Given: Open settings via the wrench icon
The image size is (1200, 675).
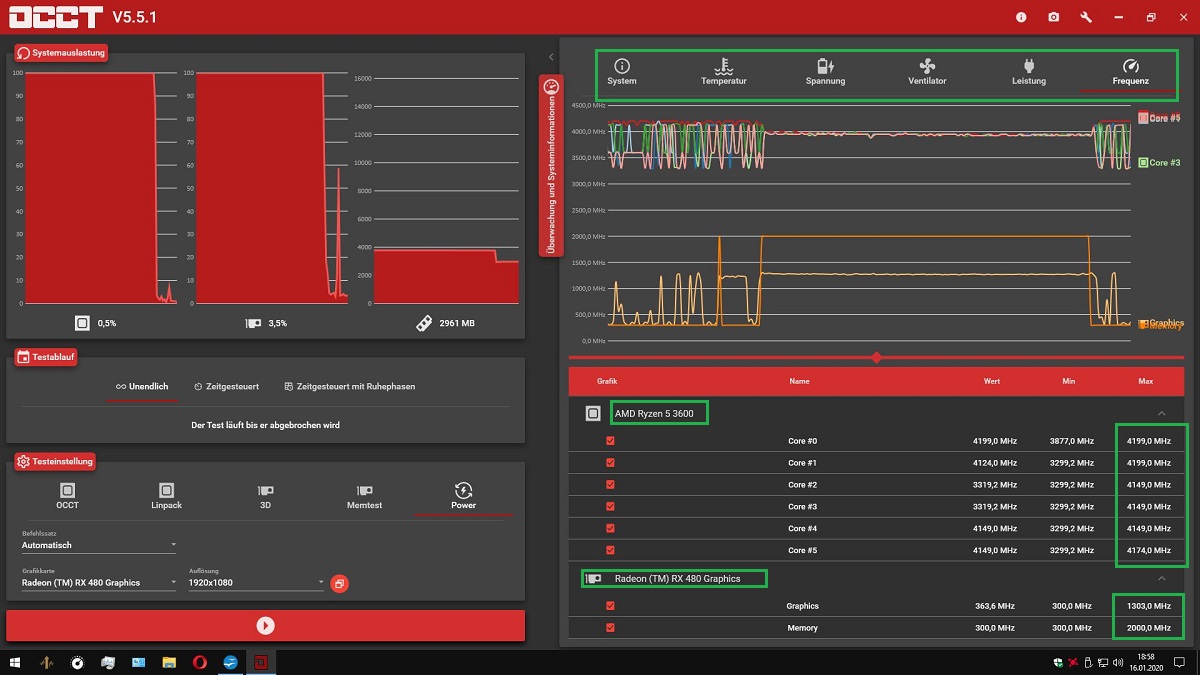Looking at the screenshot, I should (x=1086, y=17).
